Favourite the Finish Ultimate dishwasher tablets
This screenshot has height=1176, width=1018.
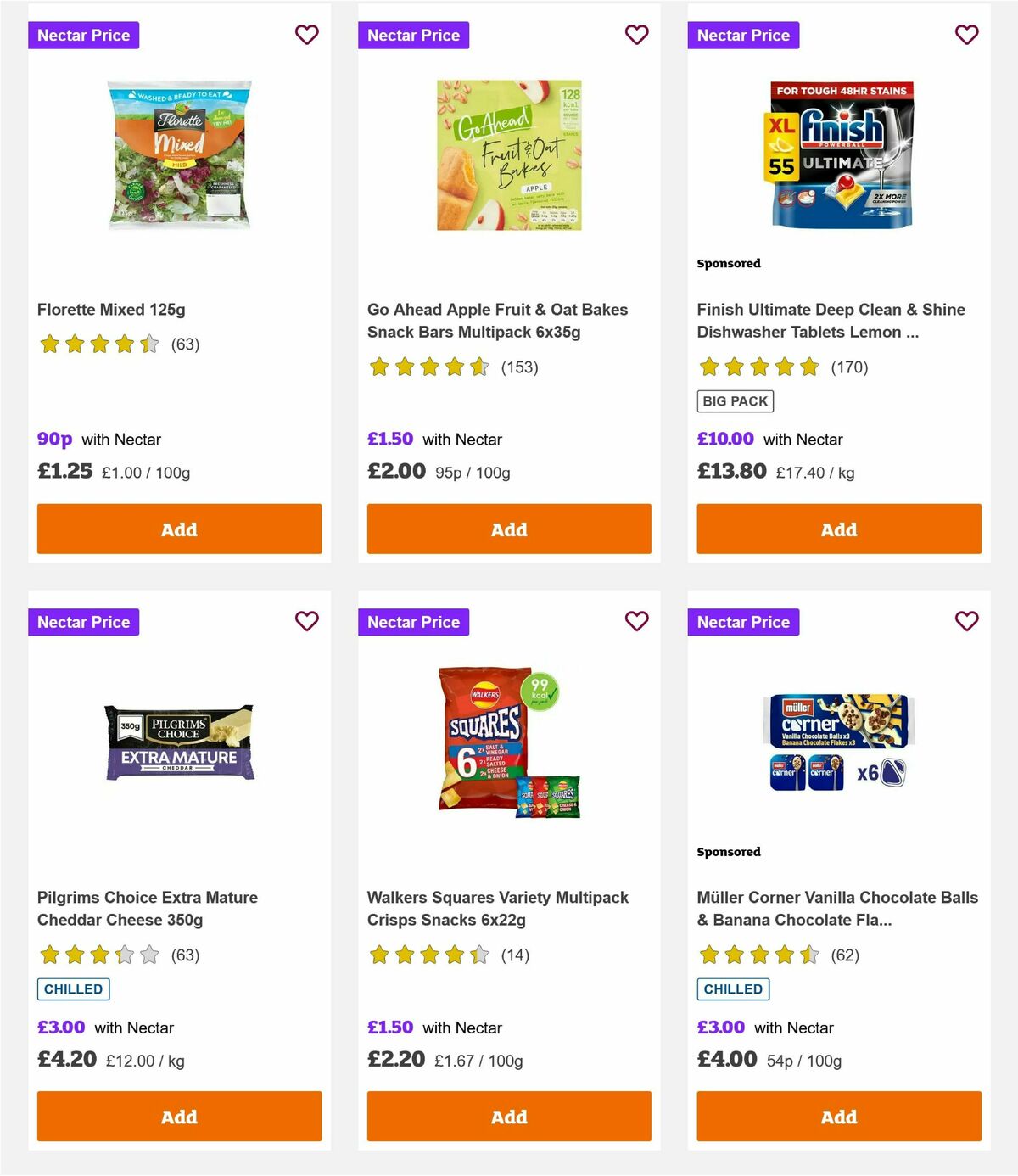966,35
